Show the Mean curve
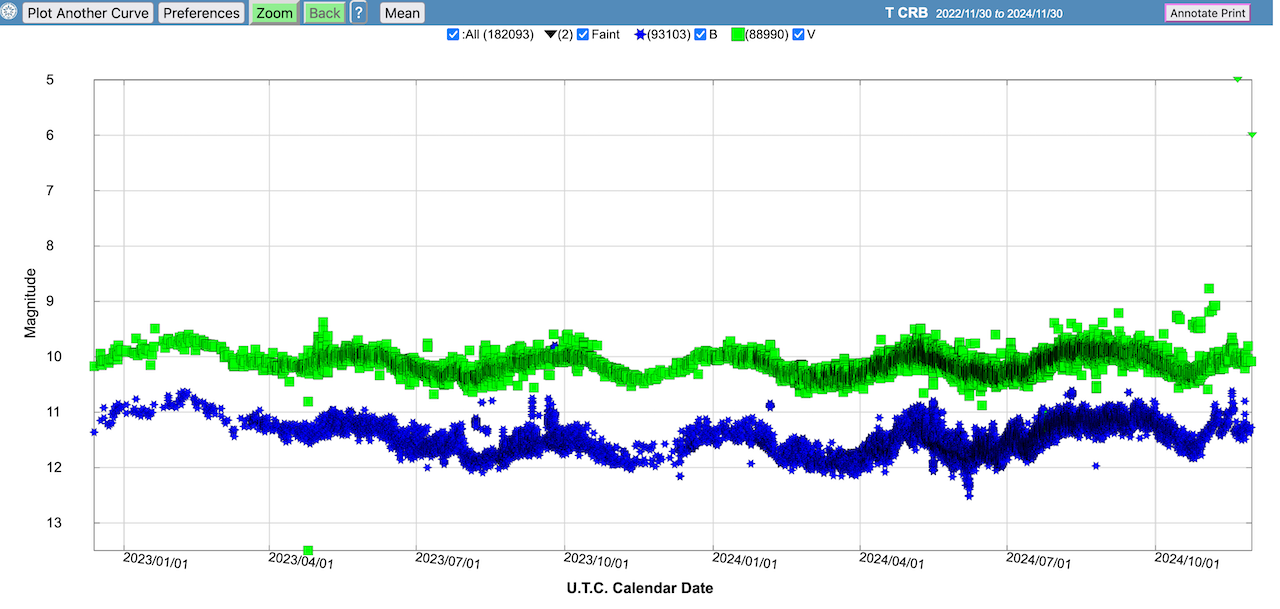This screenshot has width=1280, height=609. tap(402, 13)
